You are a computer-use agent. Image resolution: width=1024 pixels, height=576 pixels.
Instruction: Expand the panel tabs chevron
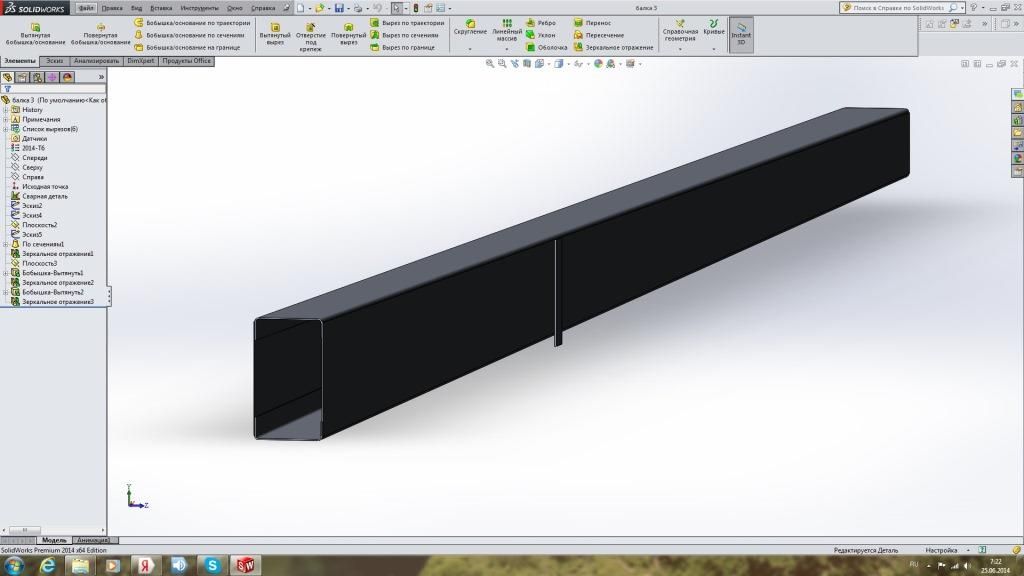101,77
